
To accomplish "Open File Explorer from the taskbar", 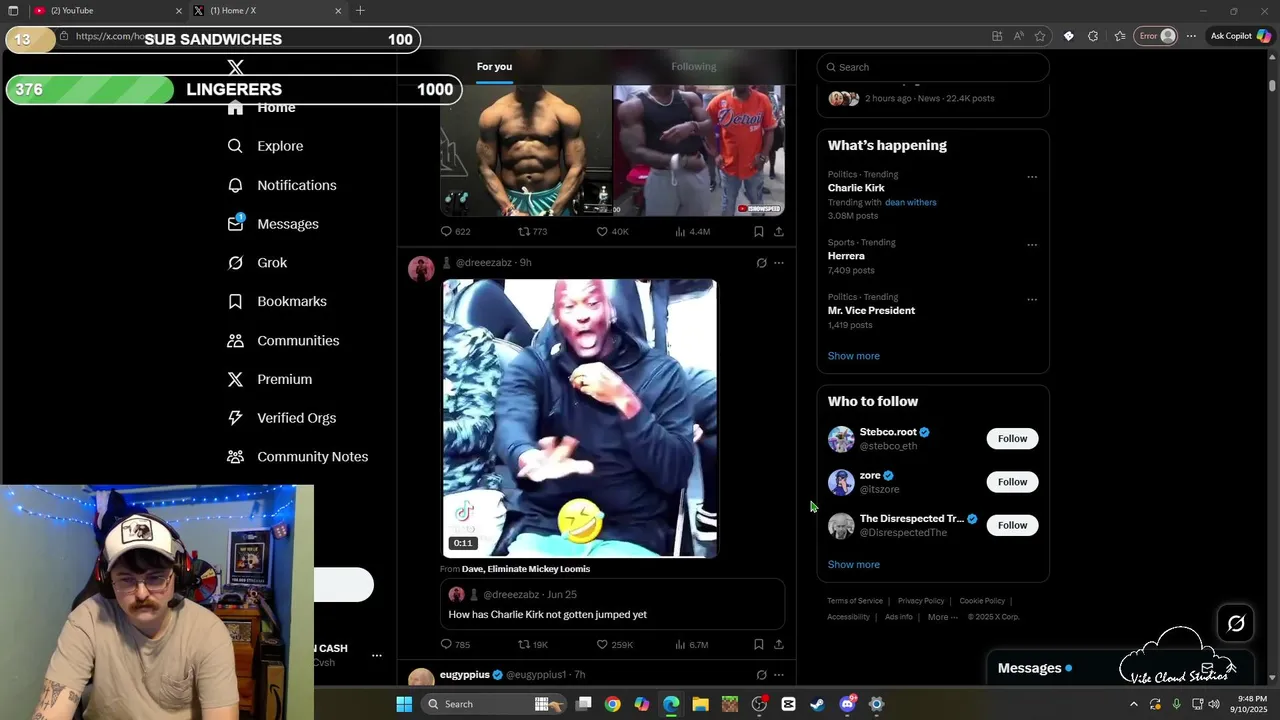I will click(700, 704).
